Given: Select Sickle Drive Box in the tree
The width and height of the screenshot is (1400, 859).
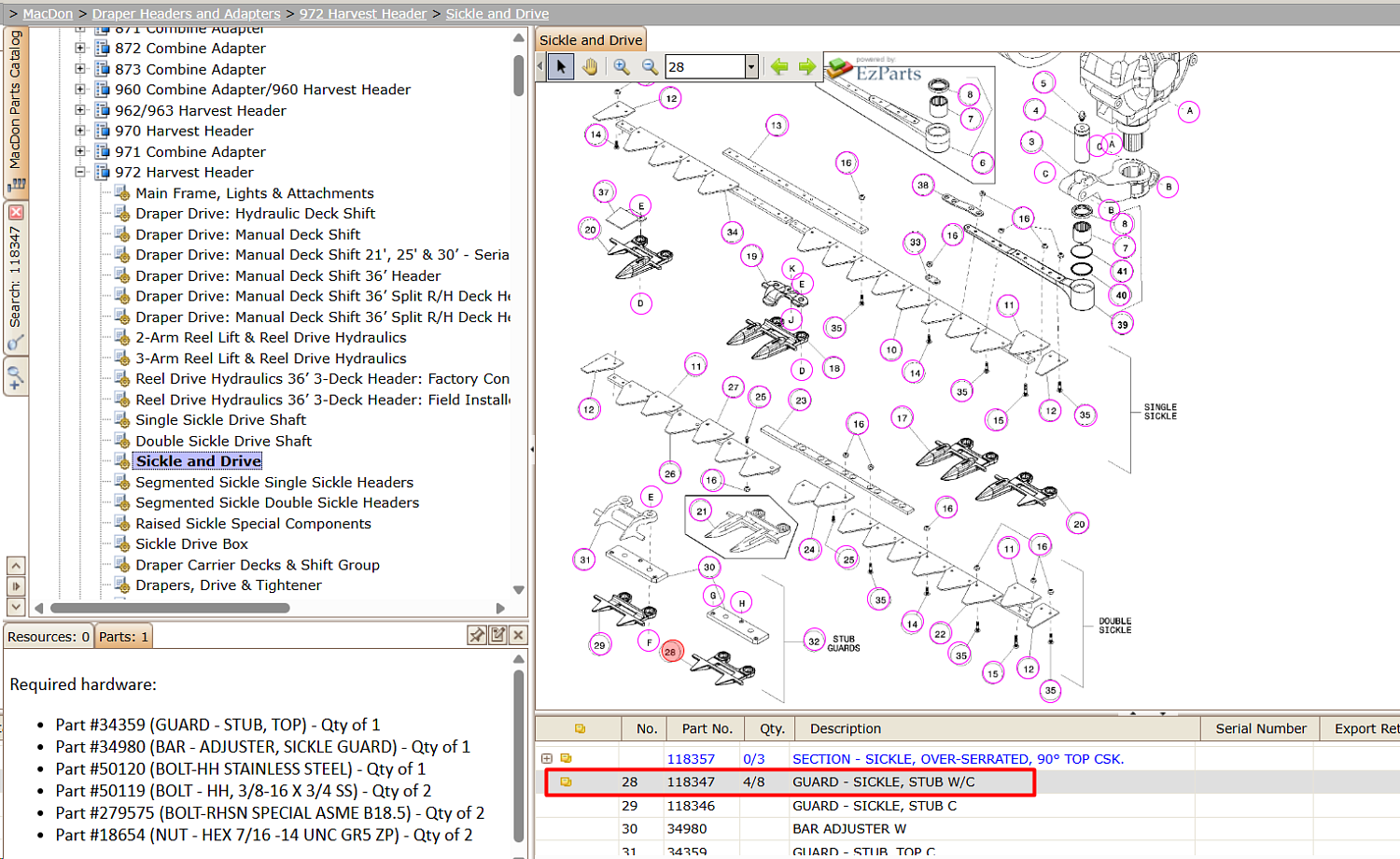Looking at the screenshot, I should click(x=191, y=544).
